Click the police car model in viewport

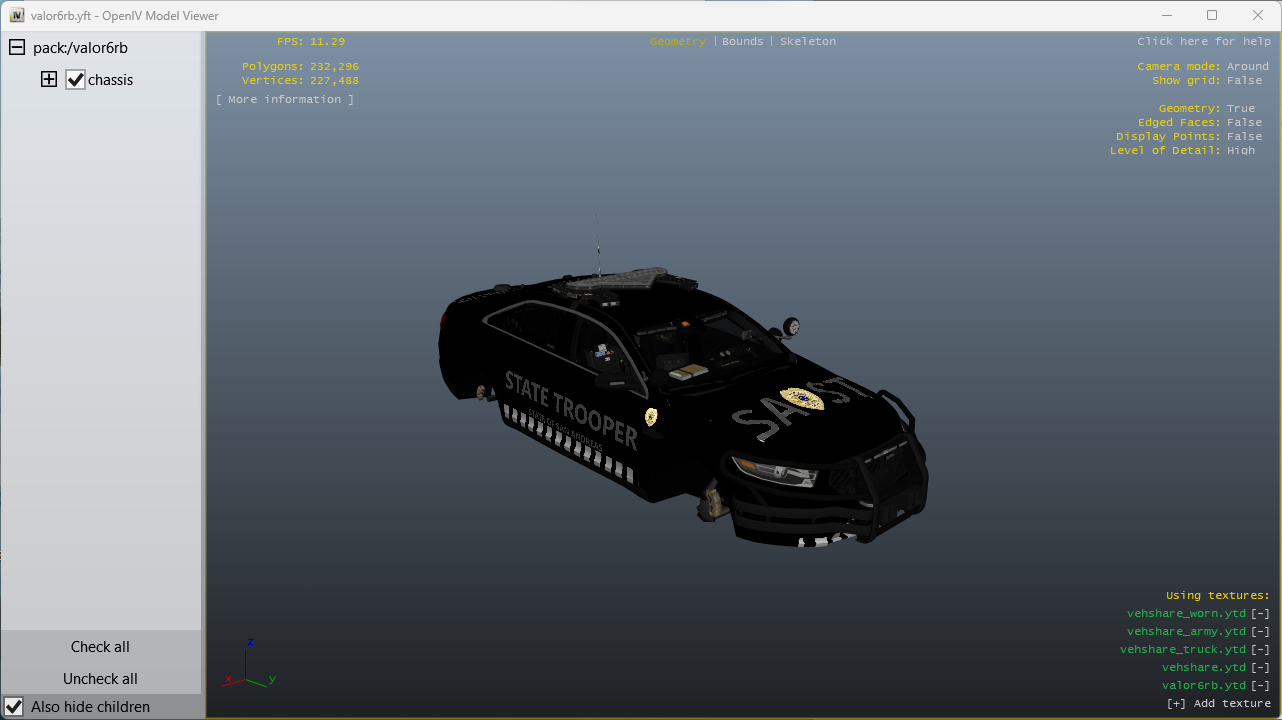[680, 400]
